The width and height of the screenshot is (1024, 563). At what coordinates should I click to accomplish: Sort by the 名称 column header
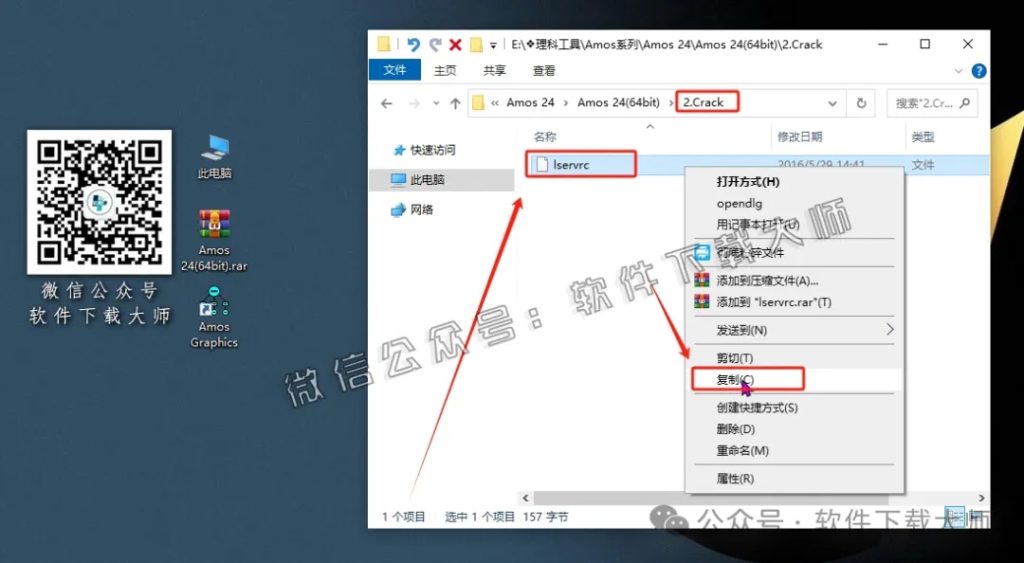(545, 137)
